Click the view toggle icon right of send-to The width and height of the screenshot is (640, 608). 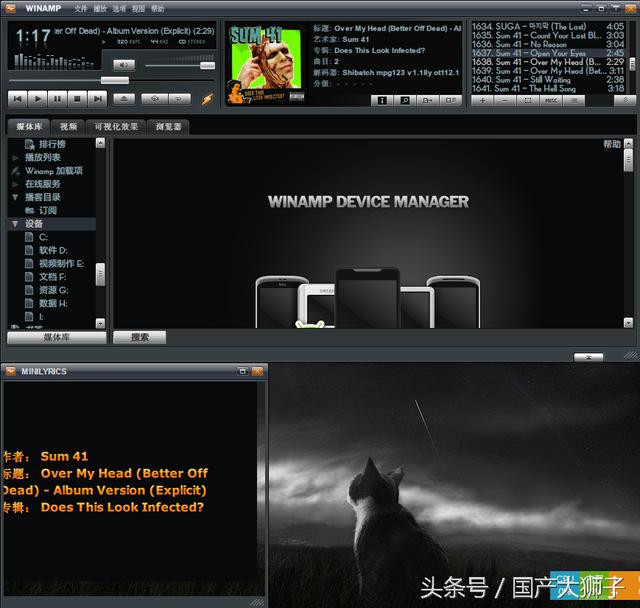451,100
